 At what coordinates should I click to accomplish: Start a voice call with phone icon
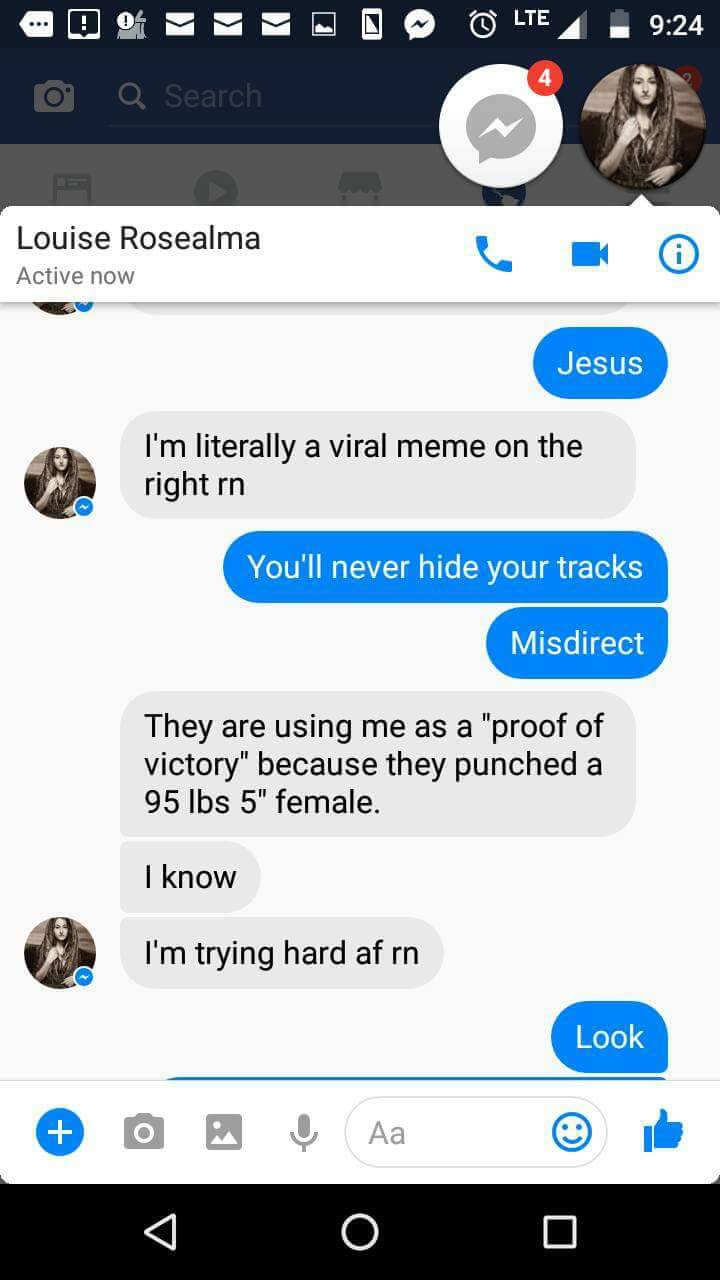tap(493, 254)
